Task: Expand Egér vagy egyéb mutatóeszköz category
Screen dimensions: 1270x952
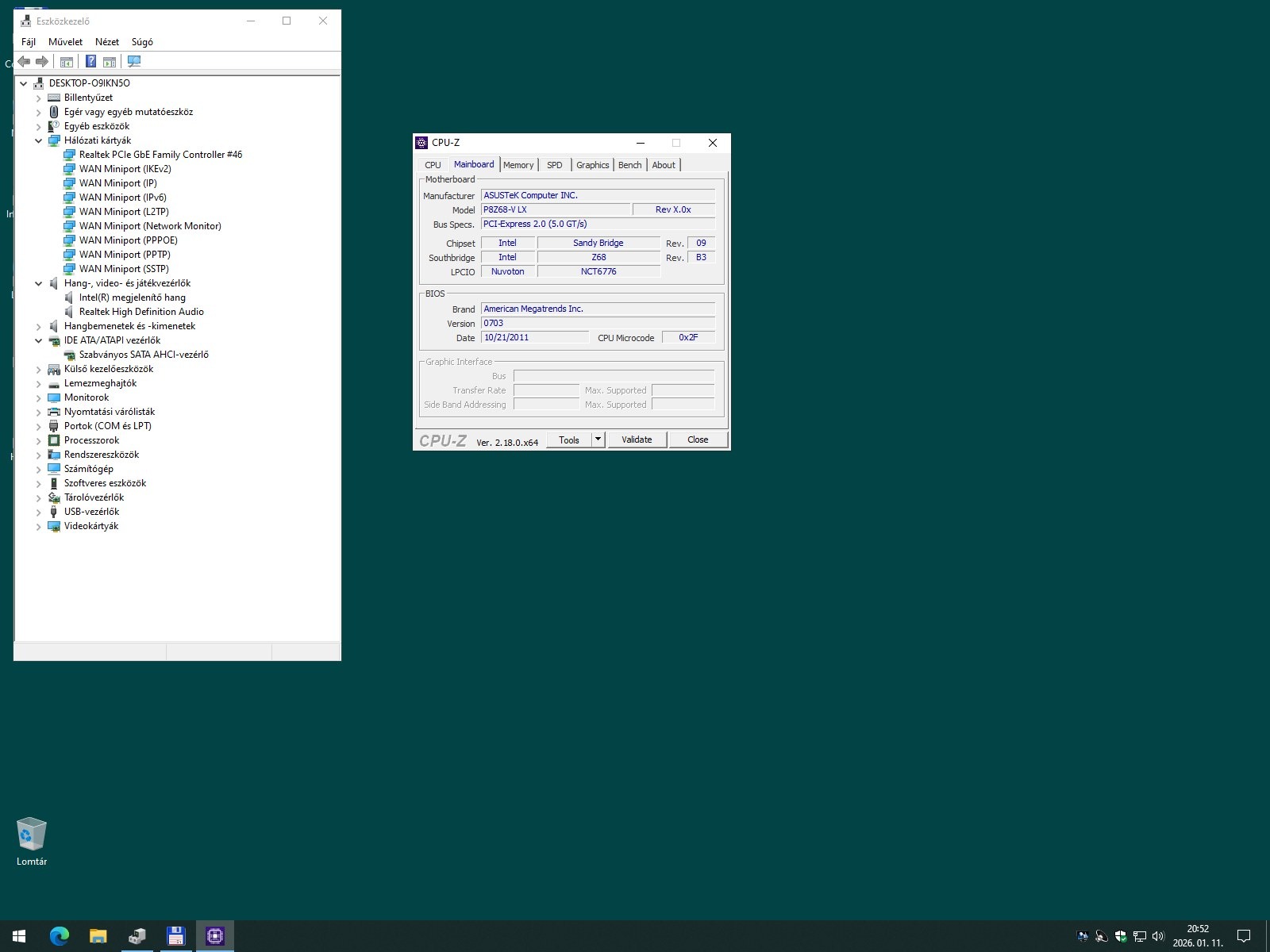Action: 38,112
